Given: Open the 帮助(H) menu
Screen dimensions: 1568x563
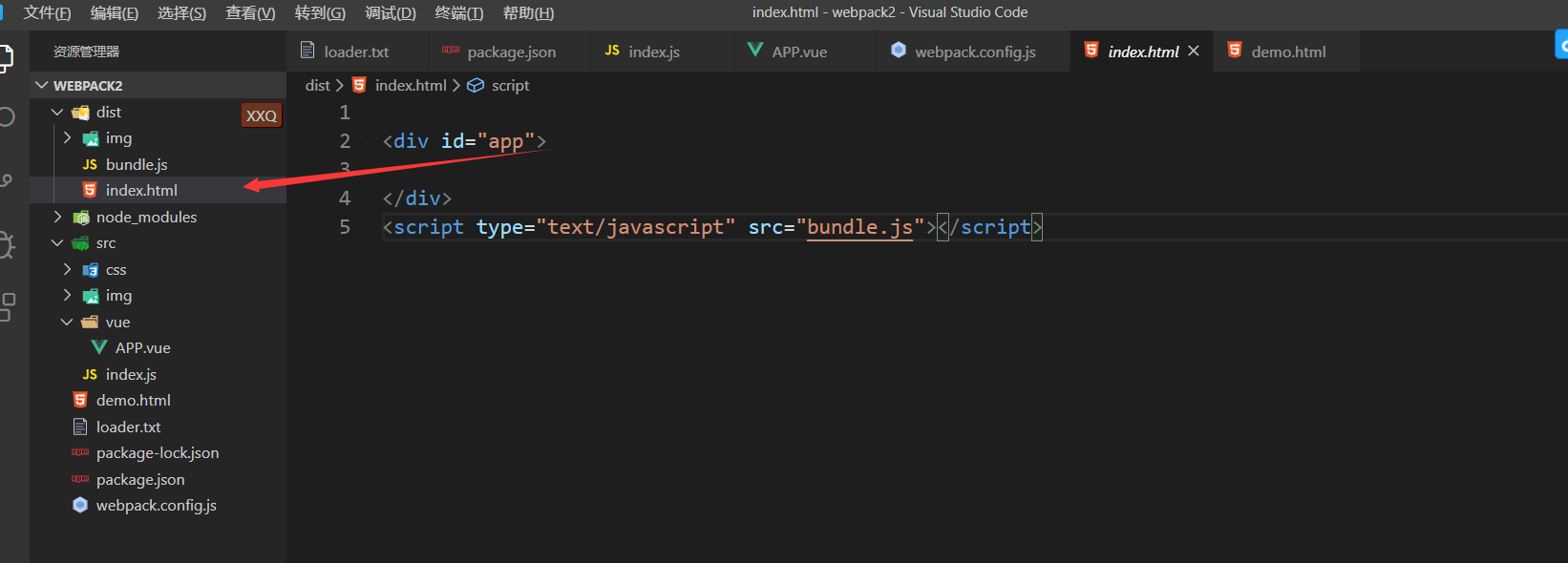Looking at the screenshot, I should 528,12.
